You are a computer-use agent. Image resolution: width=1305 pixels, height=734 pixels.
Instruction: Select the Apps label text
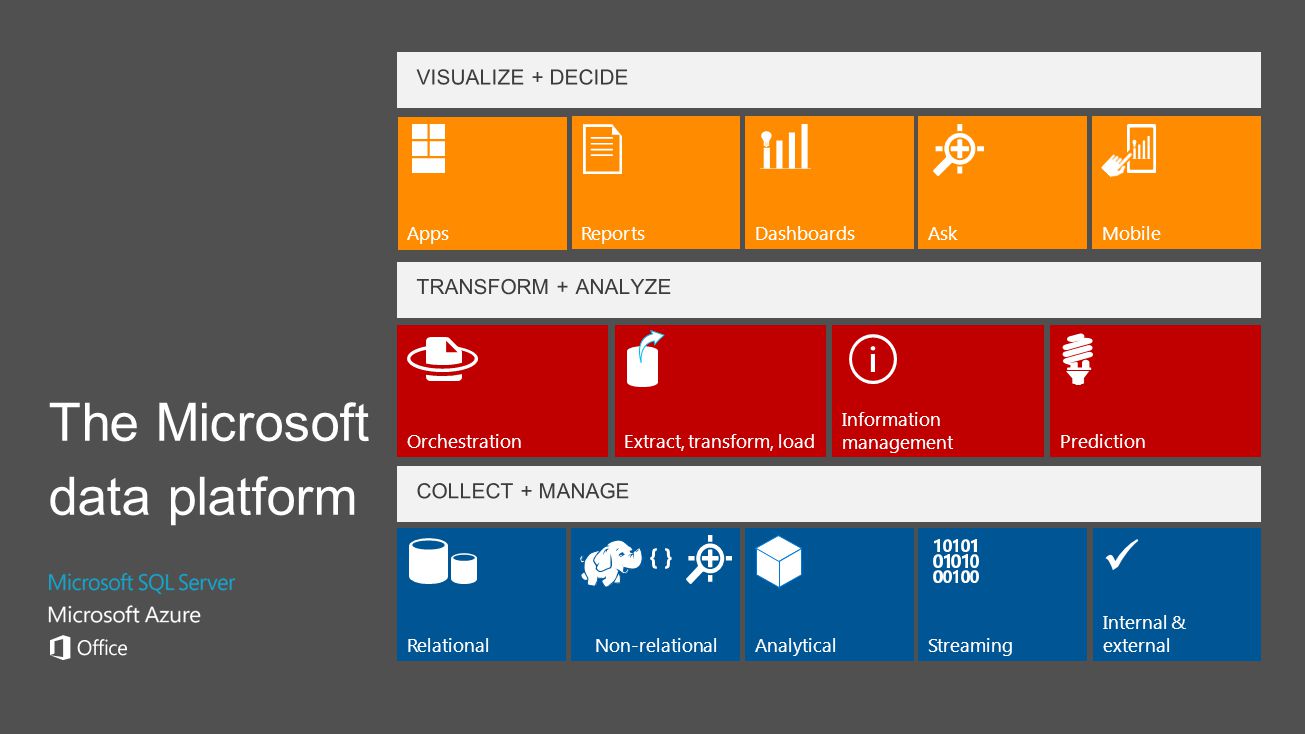[x=428, y=234]
